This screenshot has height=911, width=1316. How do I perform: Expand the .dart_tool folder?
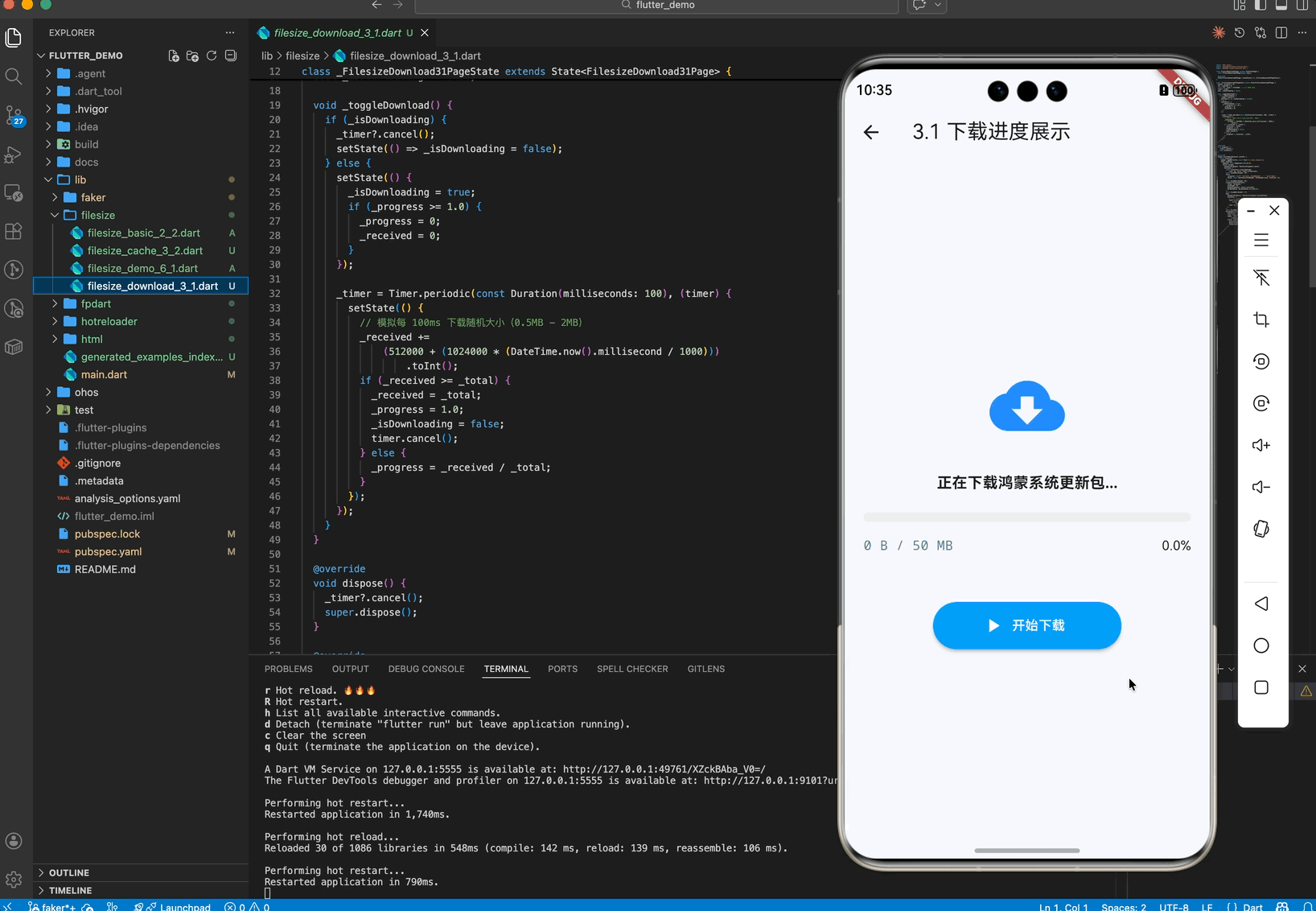[x=141, y=91]
